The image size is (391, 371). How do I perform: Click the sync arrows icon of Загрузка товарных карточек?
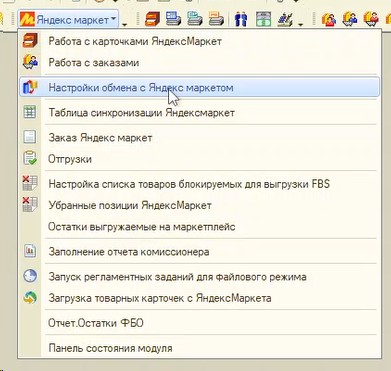click(30, 298)
